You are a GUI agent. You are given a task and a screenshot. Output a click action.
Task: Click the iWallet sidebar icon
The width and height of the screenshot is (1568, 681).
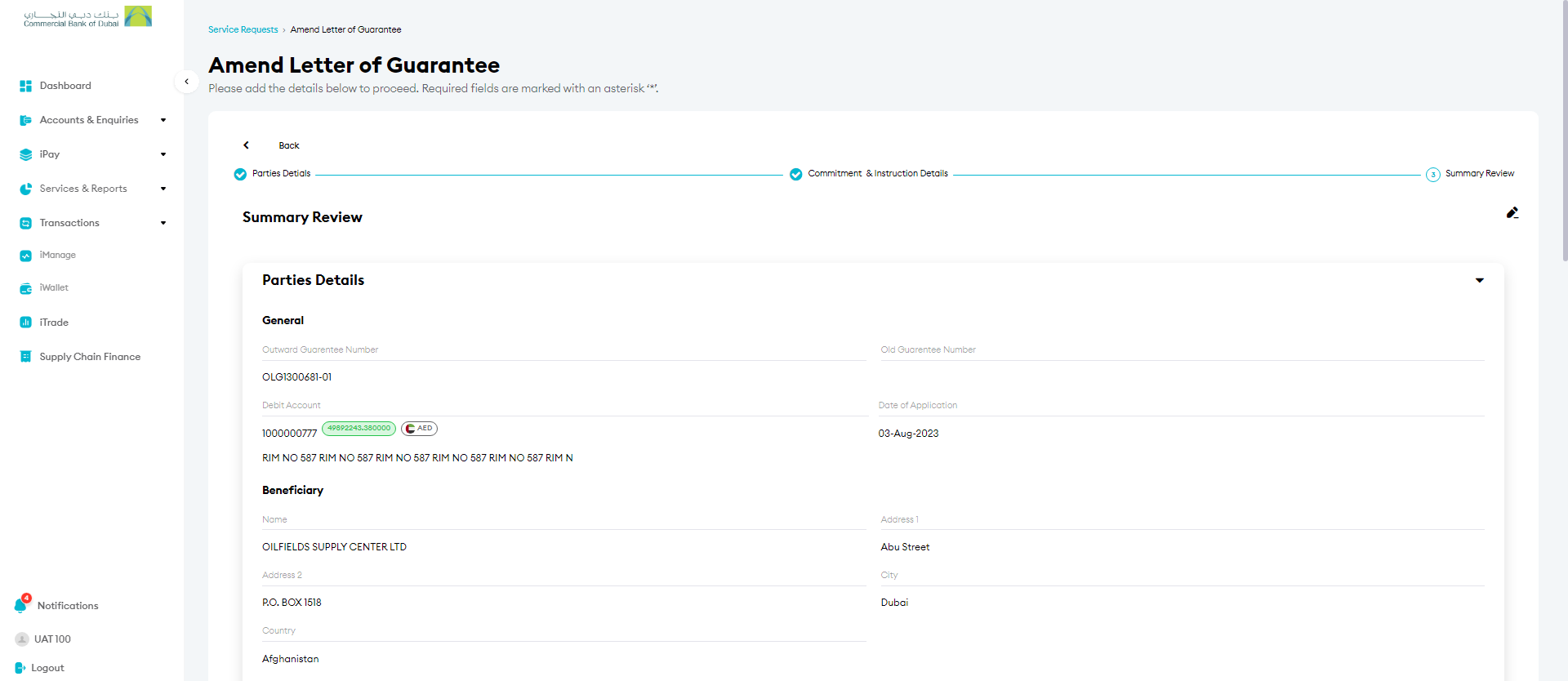[x=25, y=288]
